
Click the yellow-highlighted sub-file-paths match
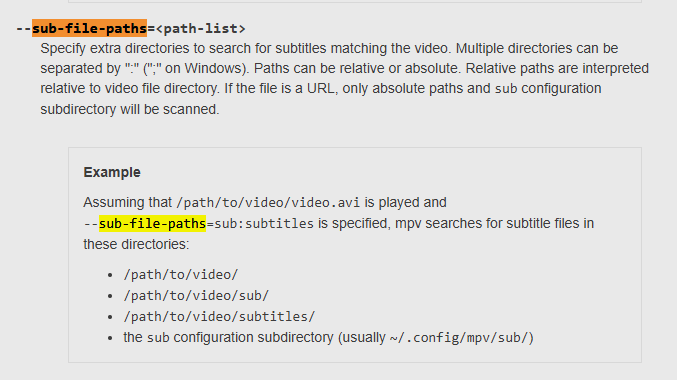152,223
